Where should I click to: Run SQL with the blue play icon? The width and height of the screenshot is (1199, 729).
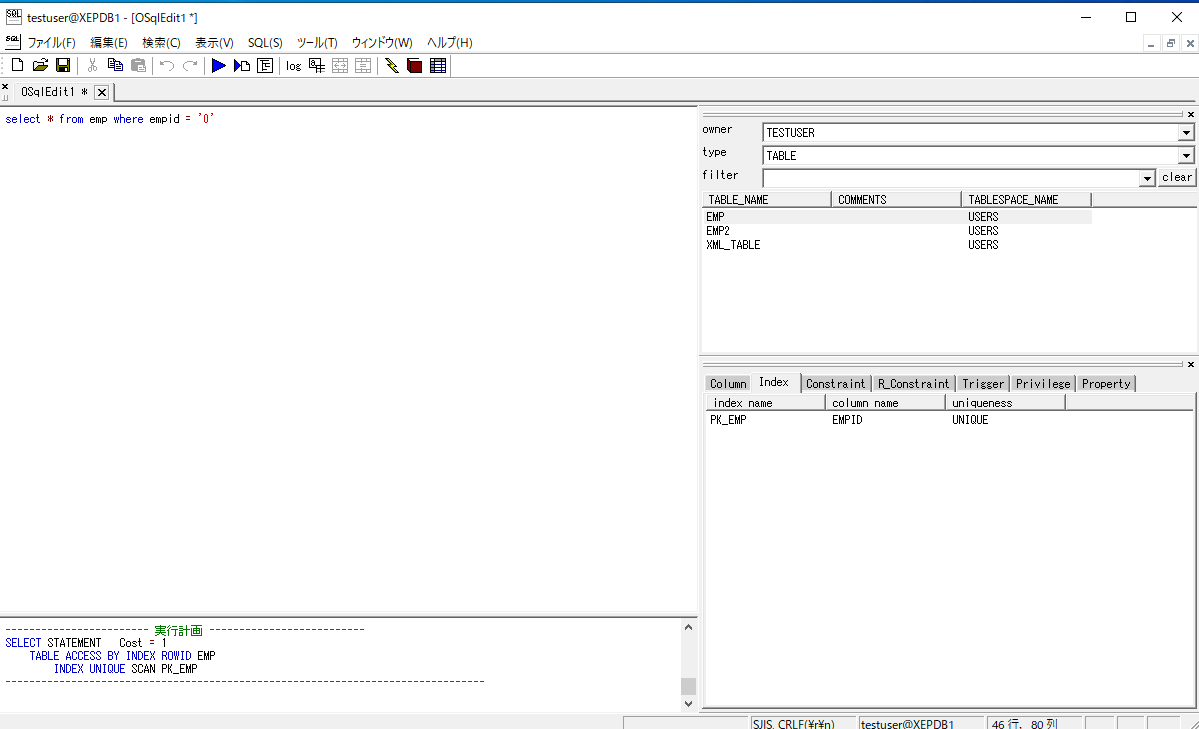tap(218, 66)
